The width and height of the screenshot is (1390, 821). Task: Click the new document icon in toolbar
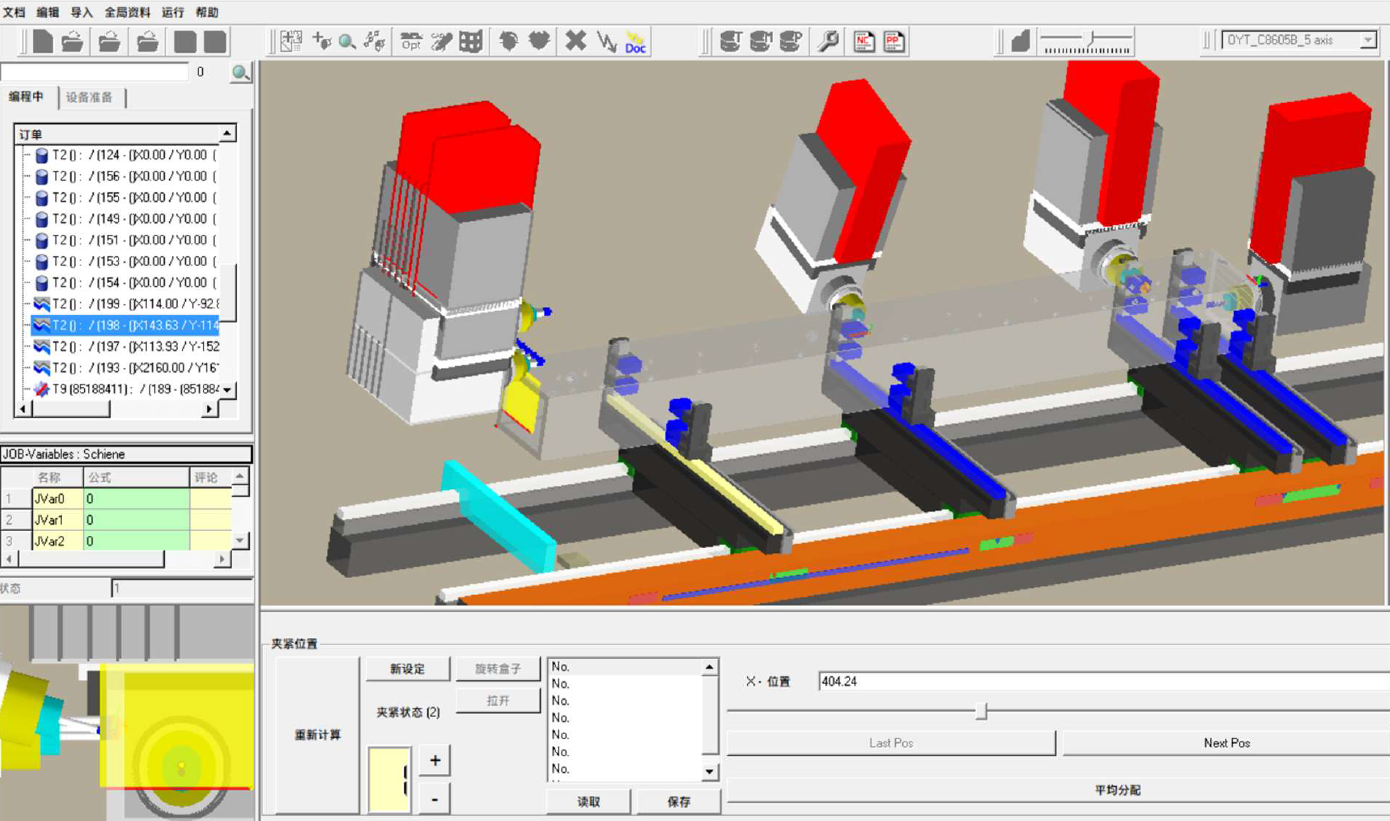pos(42,41)
